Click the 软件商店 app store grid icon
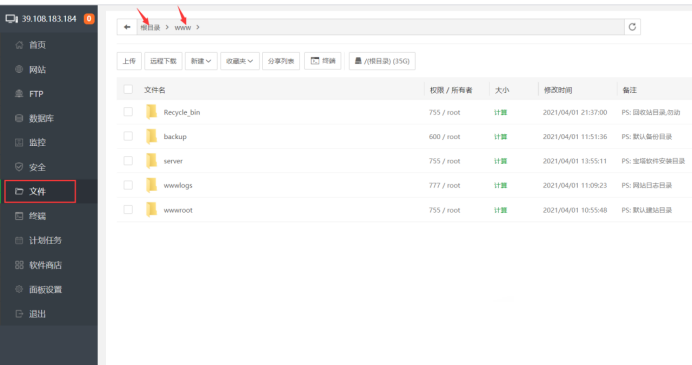This screenshot has width=692, height=365. tap(19, 265)
